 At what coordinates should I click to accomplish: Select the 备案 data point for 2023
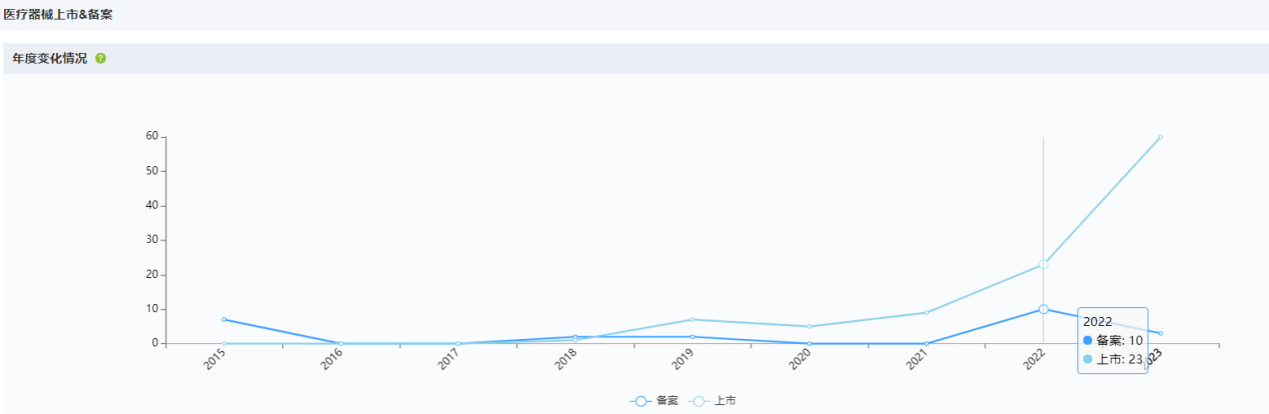[x=1160, y=333]
